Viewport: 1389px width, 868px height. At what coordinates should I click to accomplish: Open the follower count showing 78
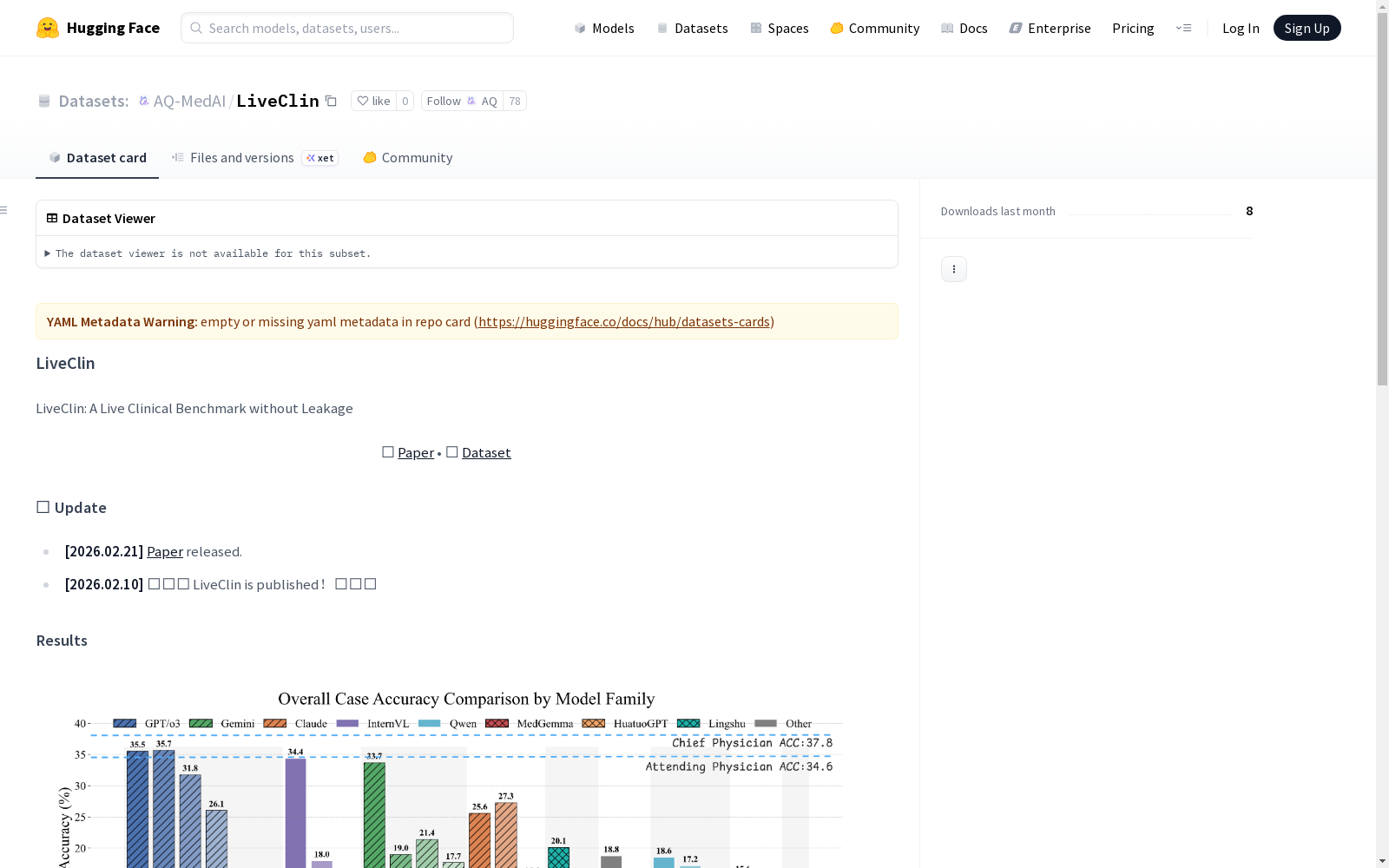click(x=515, y=101)
